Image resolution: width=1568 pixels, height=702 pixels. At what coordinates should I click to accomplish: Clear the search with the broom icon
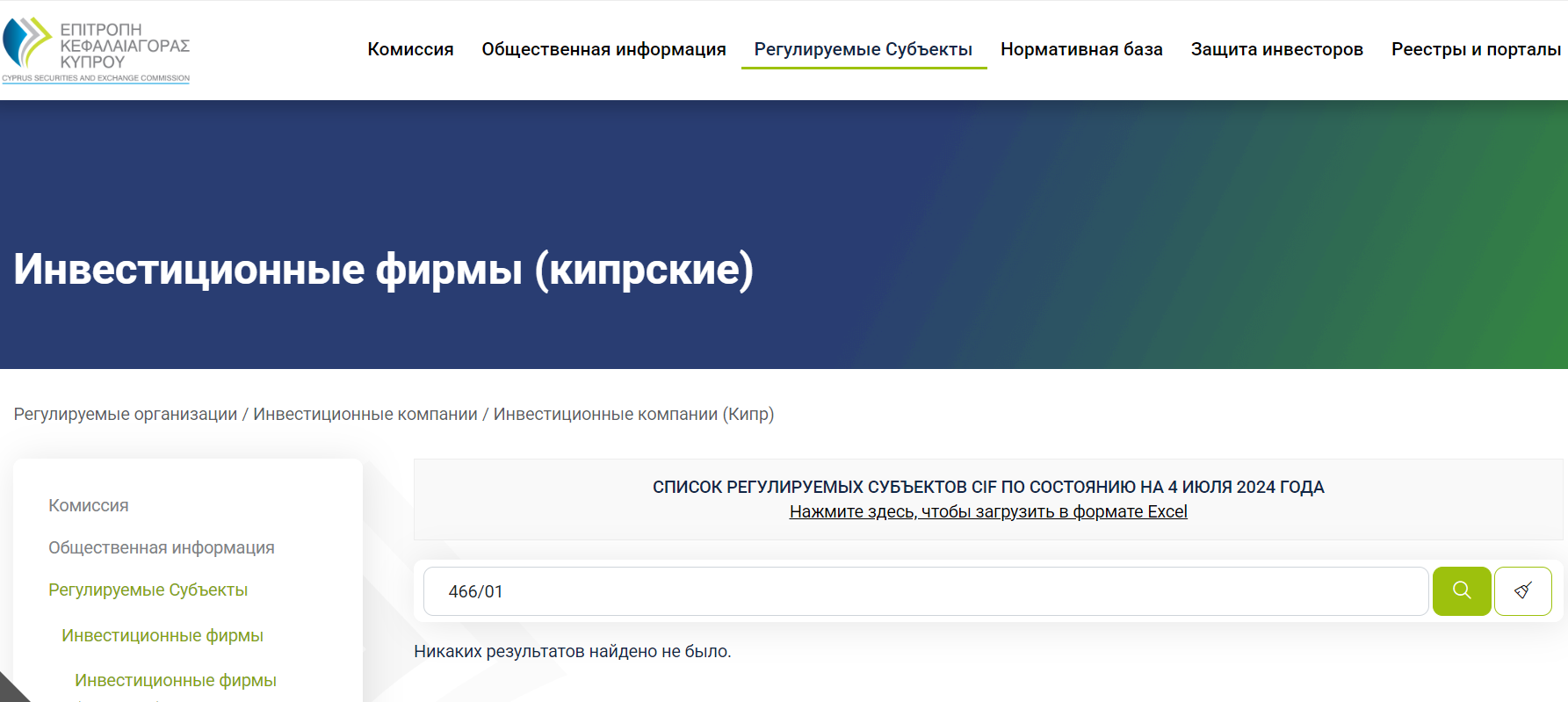(1523, 591)
